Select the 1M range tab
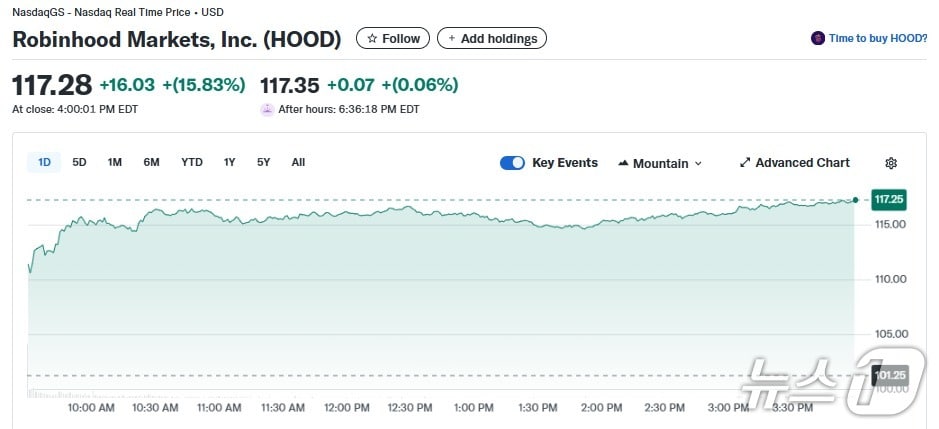Screen dimensions: 939x429 [115, 162]
